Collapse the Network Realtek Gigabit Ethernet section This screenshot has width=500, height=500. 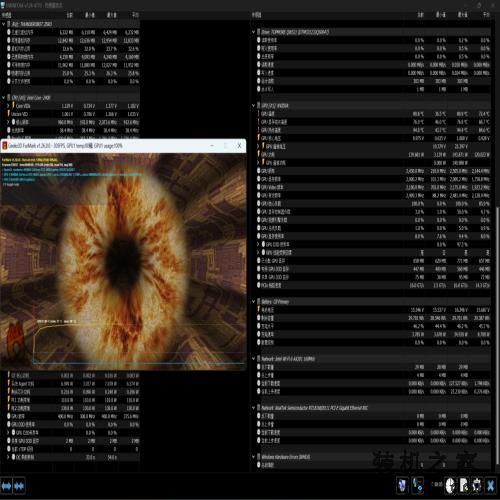[x=254, y=408]
